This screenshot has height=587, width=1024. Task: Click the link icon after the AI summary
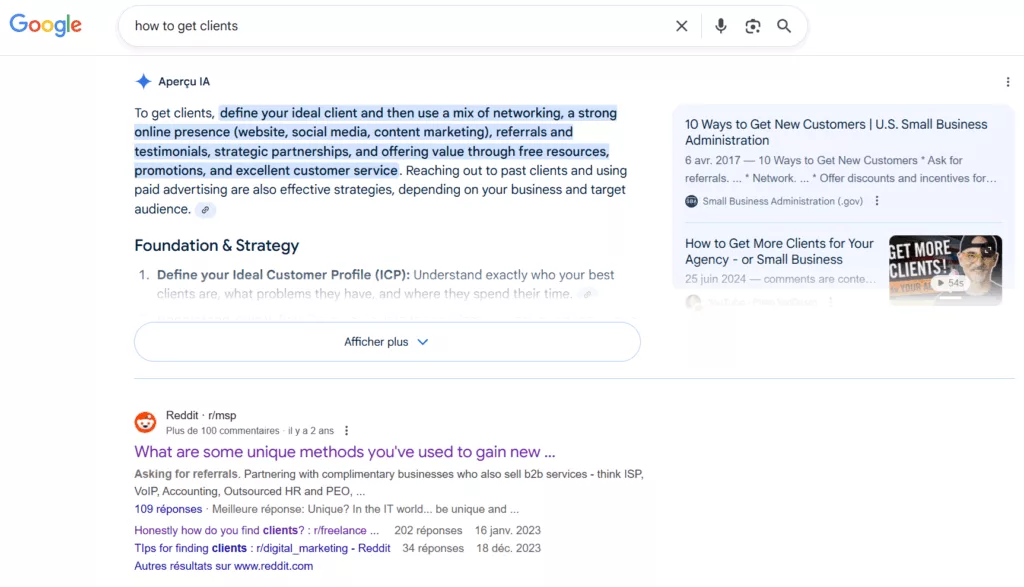207,209
